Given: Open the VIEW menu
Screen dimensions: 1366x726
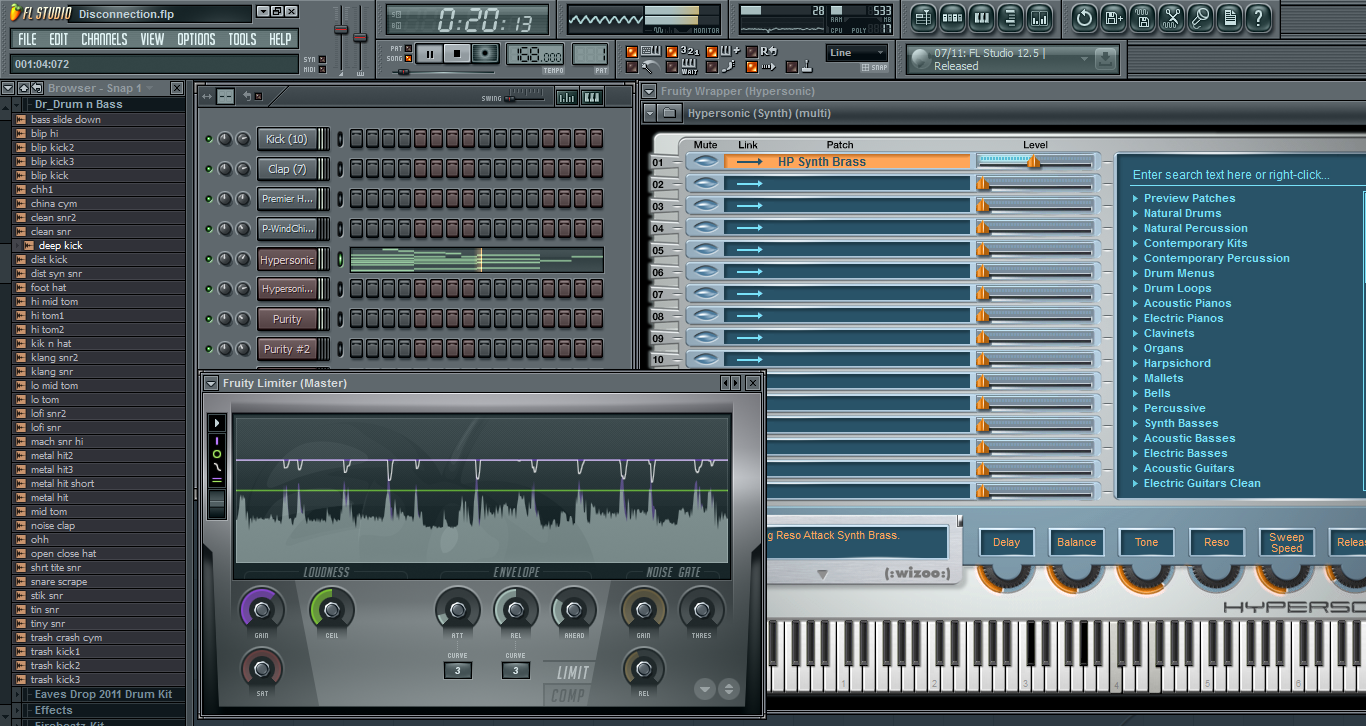Looking at the screenshot, I should click(x=152, y=39).
